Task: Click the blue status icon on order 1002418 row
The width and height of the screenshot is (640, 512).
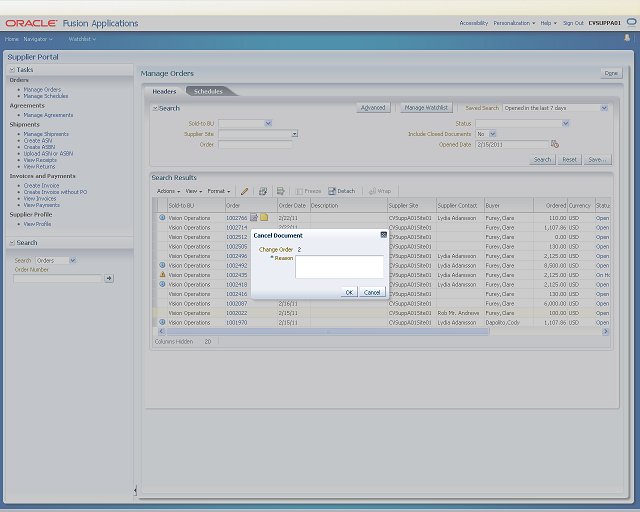Action: click(162, 284)
